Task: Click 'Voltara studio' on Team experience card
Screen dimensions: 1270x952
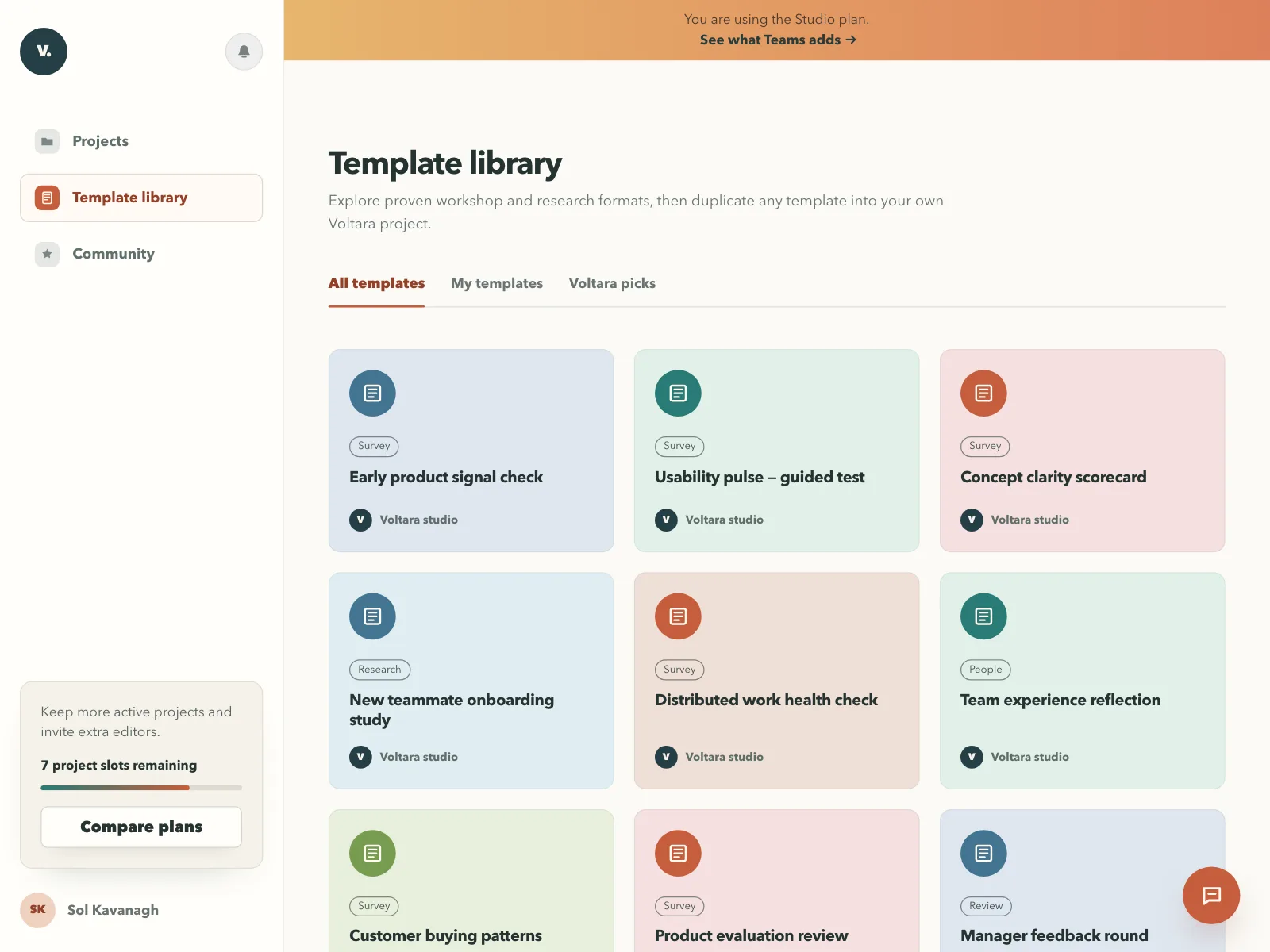Action: point(1029,757)
